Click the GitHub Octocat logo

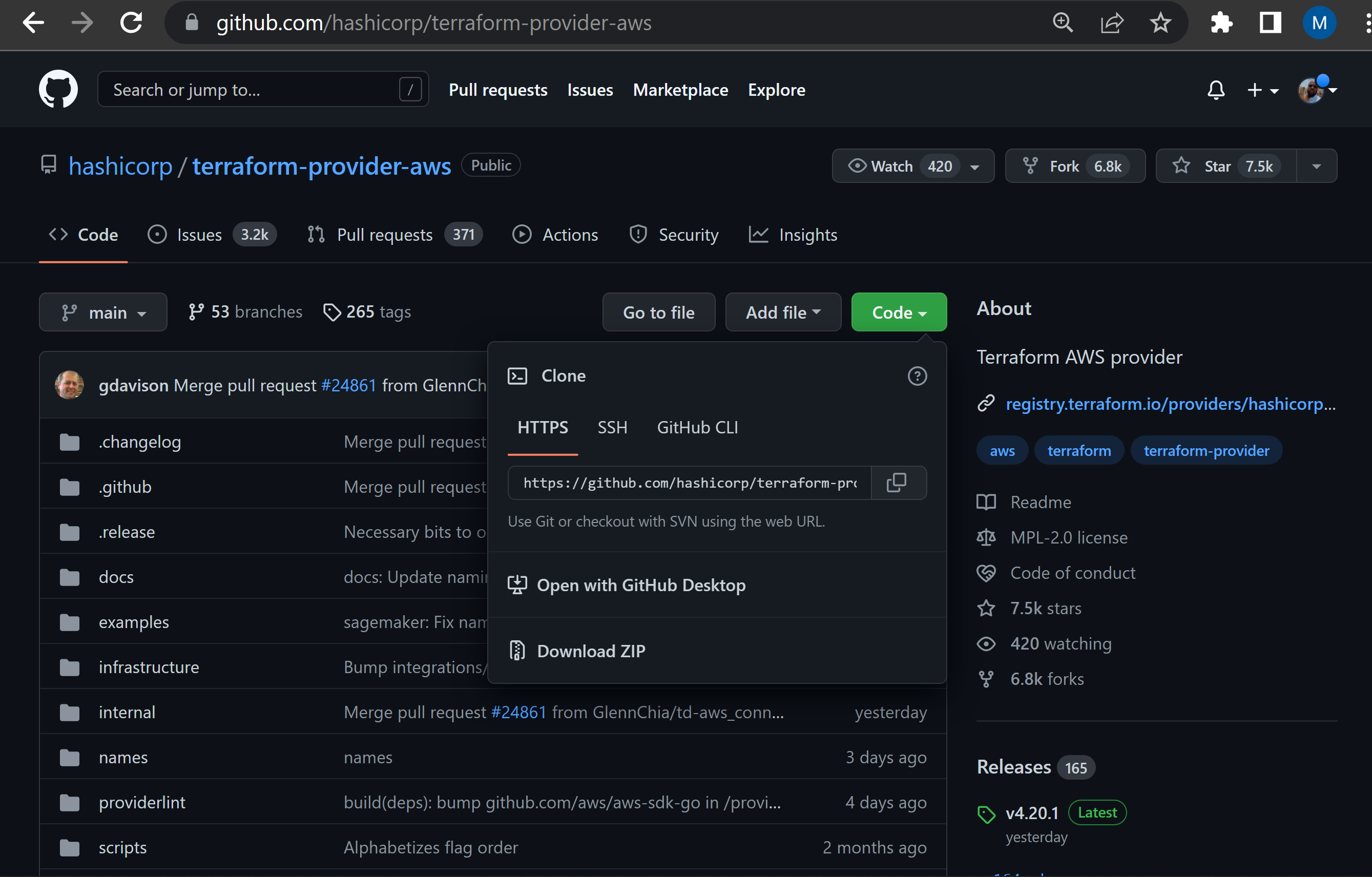tap(58, 90)
